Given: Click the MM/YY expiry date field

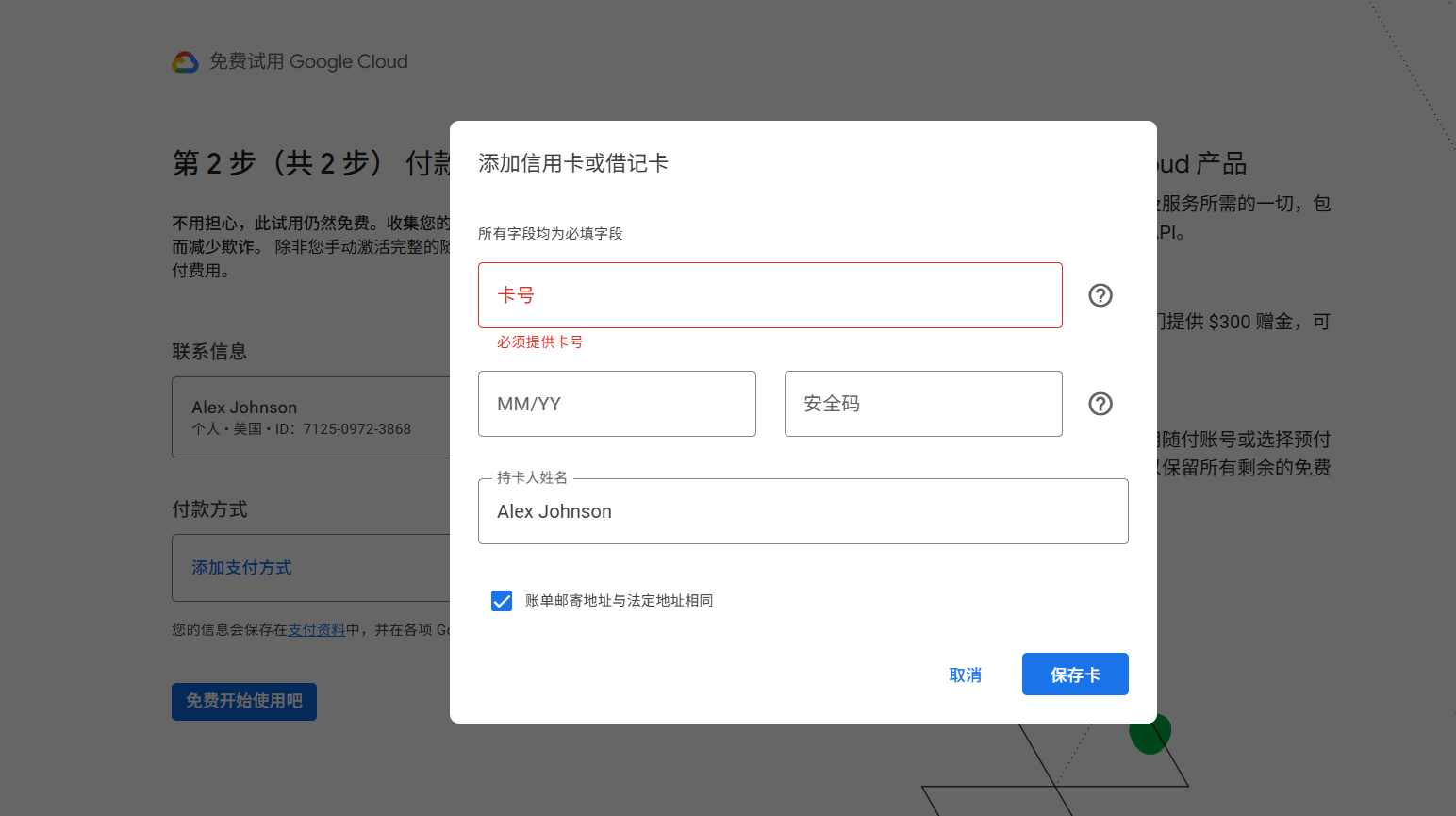Looking at the screenshot, I should (x=617, y=404).
